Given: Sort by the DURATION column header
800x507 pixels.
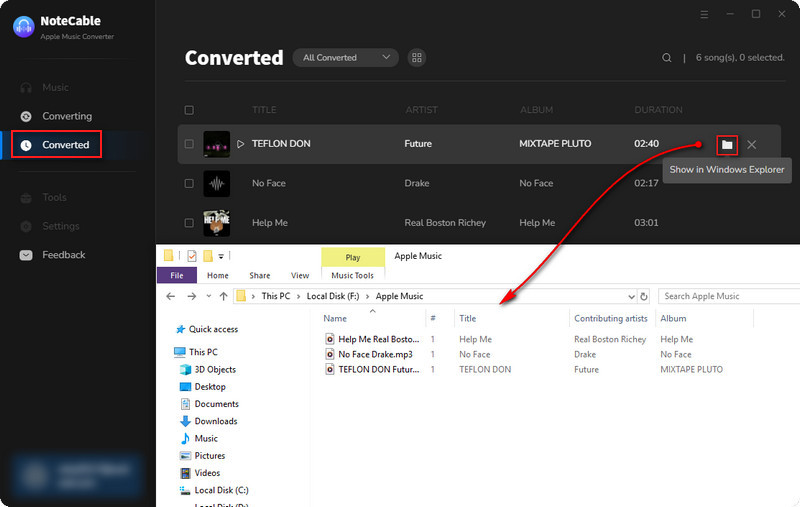Looking at the screenshot, I should coord(658,110).
